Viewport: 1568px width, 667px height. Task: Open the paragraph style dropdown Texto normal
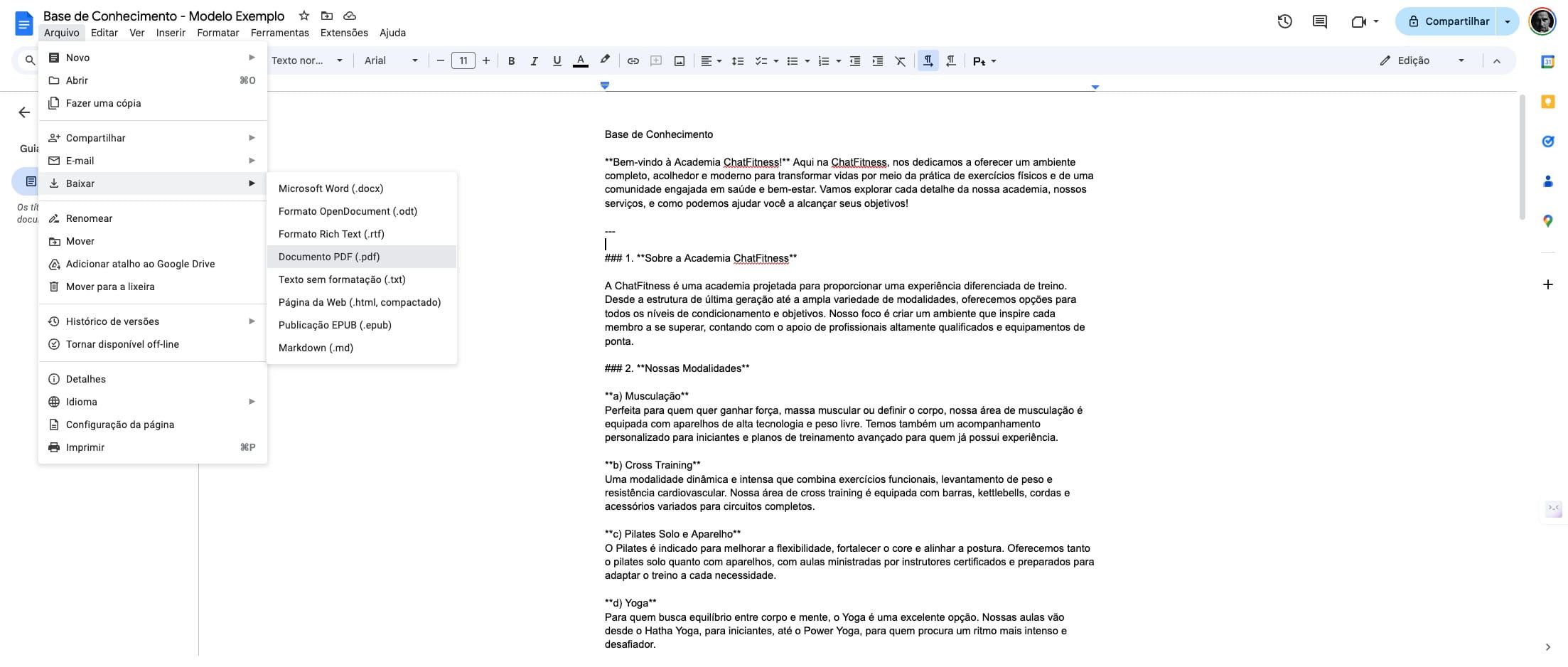tap(307, 61)
